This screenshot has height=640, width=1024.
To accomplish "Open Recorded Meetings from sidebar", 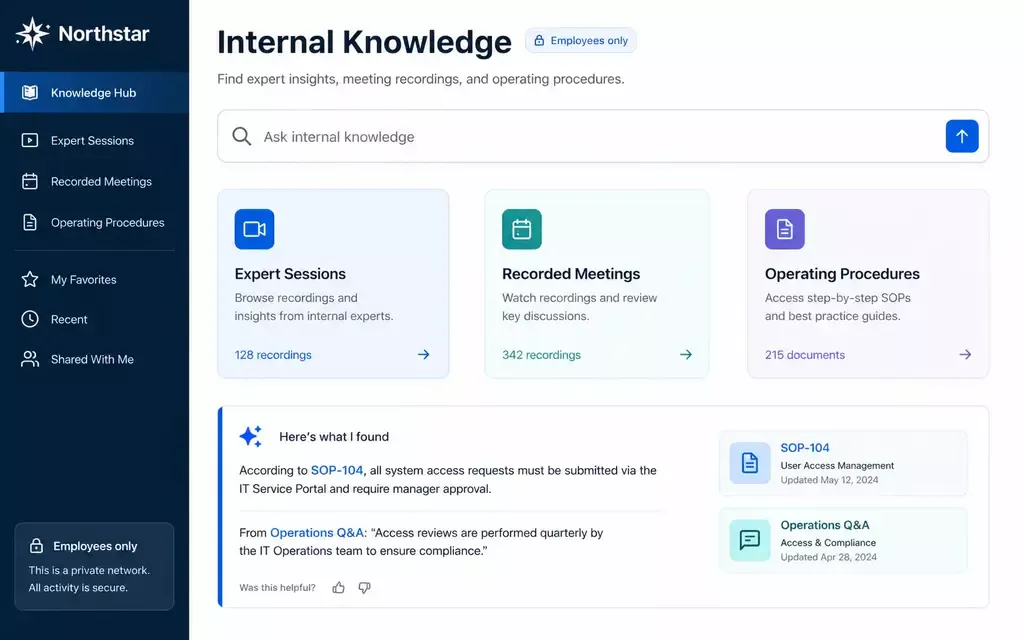I will (95, 182).
